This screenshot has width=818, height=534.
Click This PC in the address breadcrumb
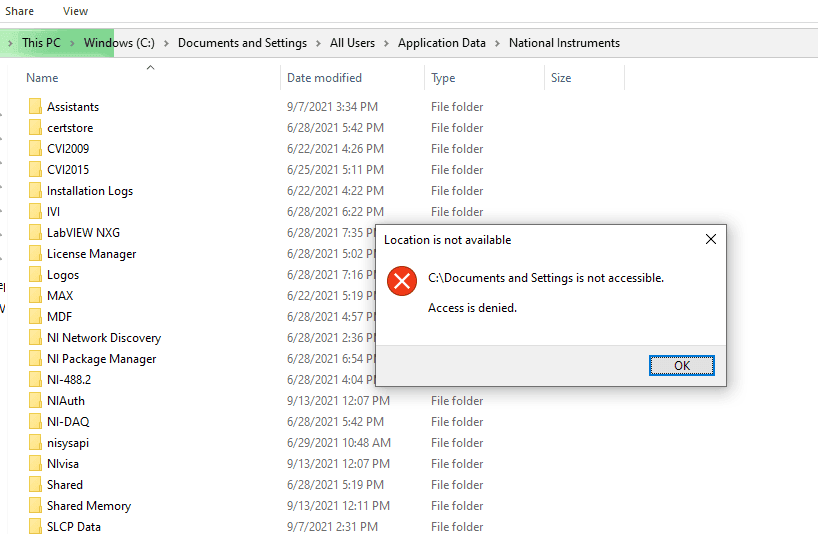(x=41, y=43)
